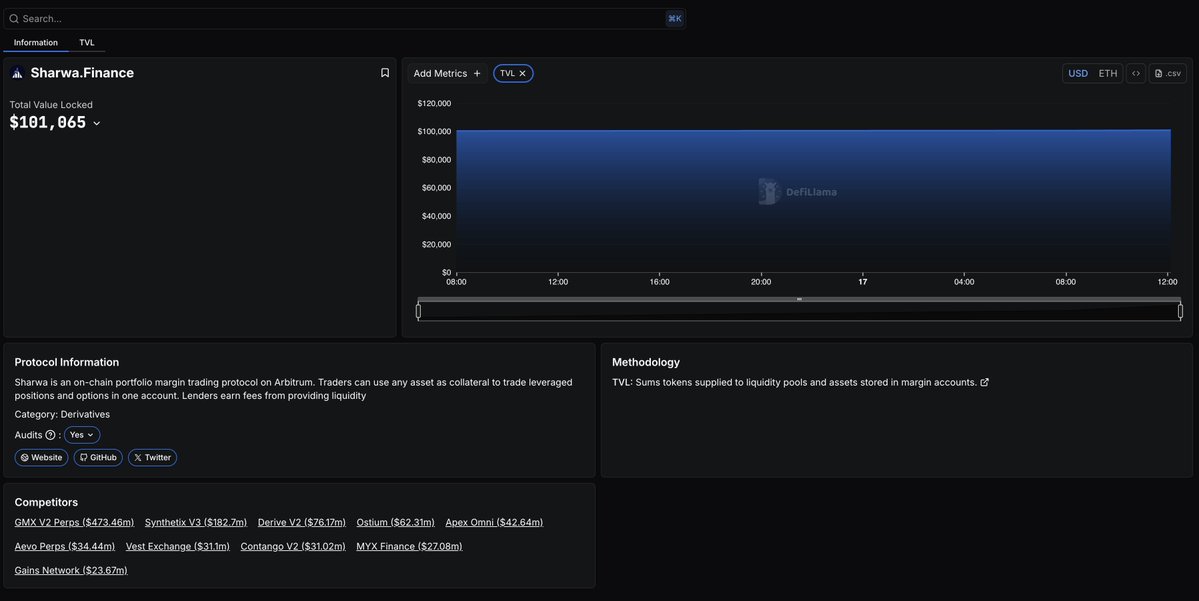Remove the TVL metric chip
Viewport: 1199px width, 601px height.
(x=522, y=73)
